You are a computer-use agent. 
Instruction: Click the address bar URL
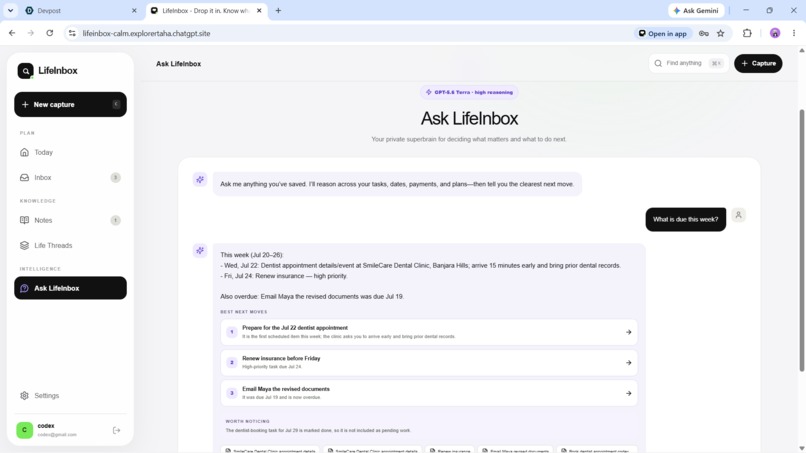146,33
